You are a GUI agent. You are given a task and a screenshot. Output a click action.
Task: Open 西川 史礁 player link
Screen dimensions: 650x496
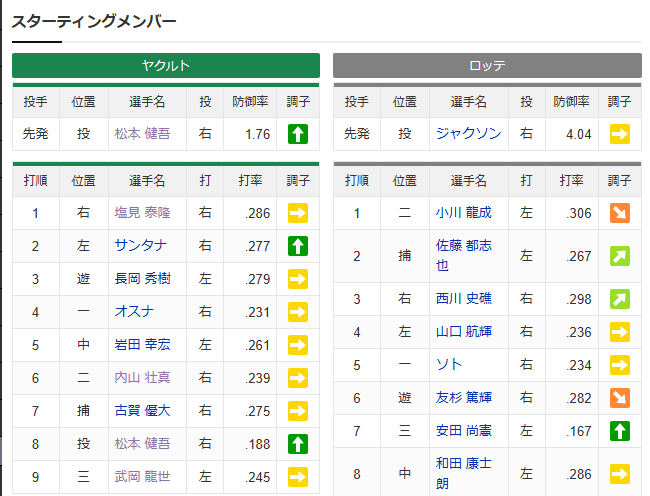click(x=463, y=299)
